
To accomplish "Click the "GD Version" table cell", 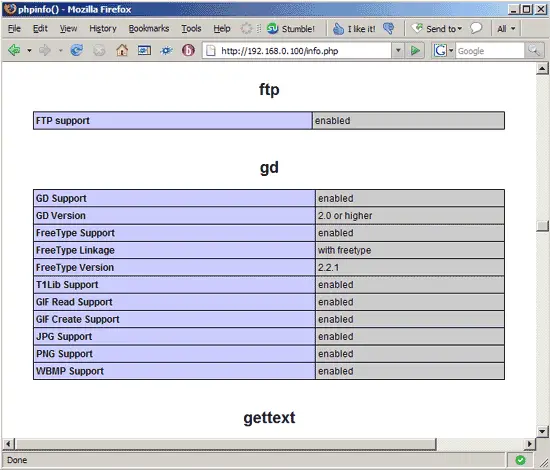I will [174, 215].
